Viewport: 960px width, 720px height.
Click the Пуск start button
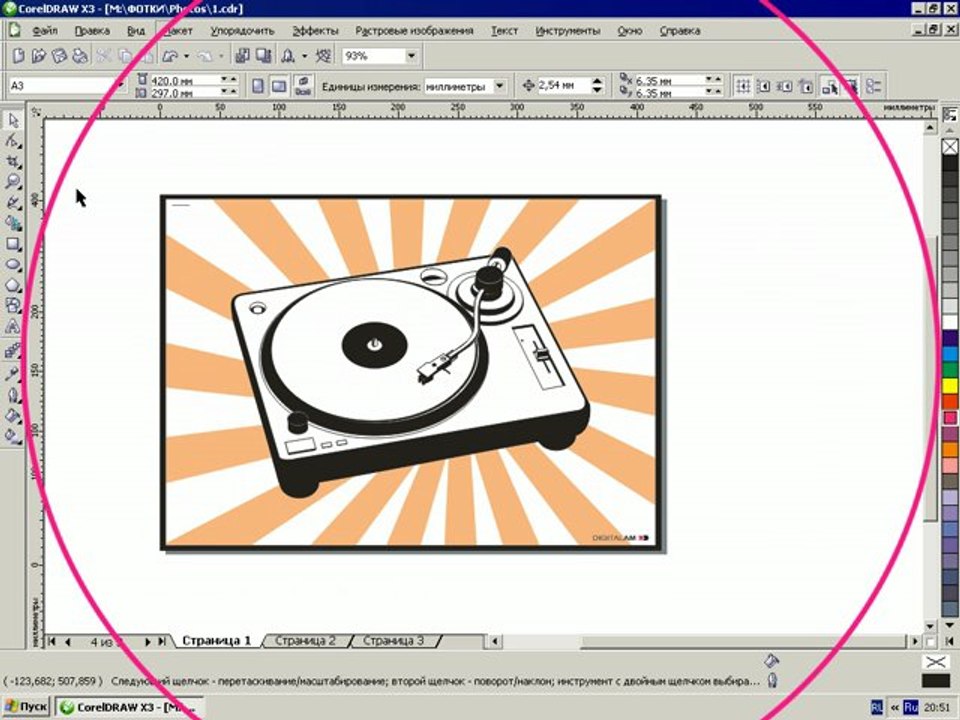[26, 707]
